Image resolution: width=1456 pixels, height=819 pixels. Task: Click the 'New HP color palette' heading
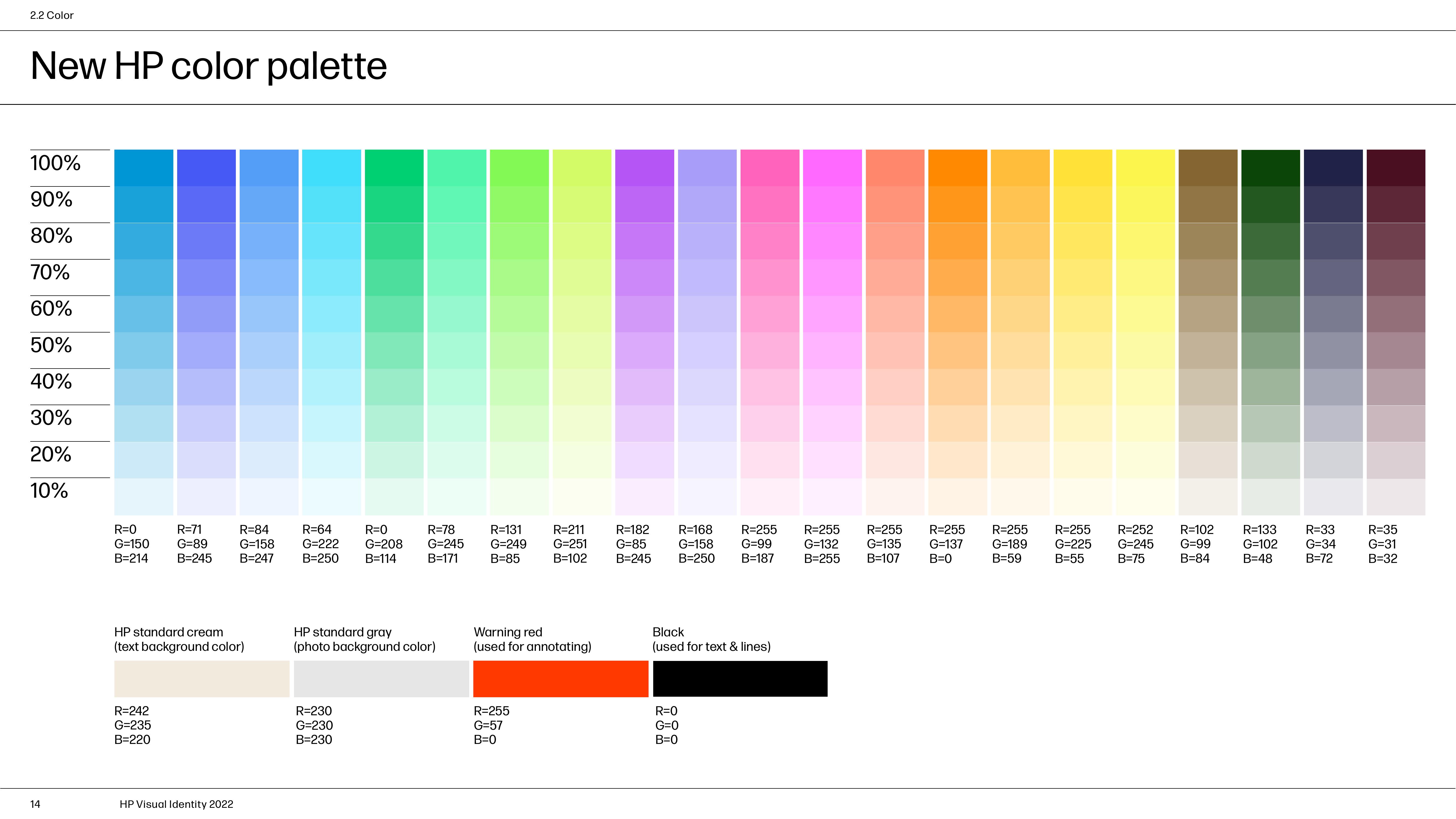(209, 67)
